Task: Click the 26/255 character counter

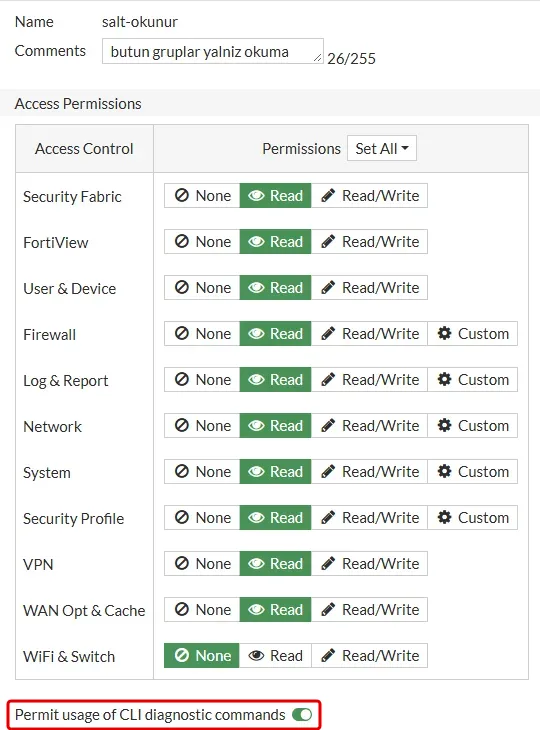Action: point(351,59)
